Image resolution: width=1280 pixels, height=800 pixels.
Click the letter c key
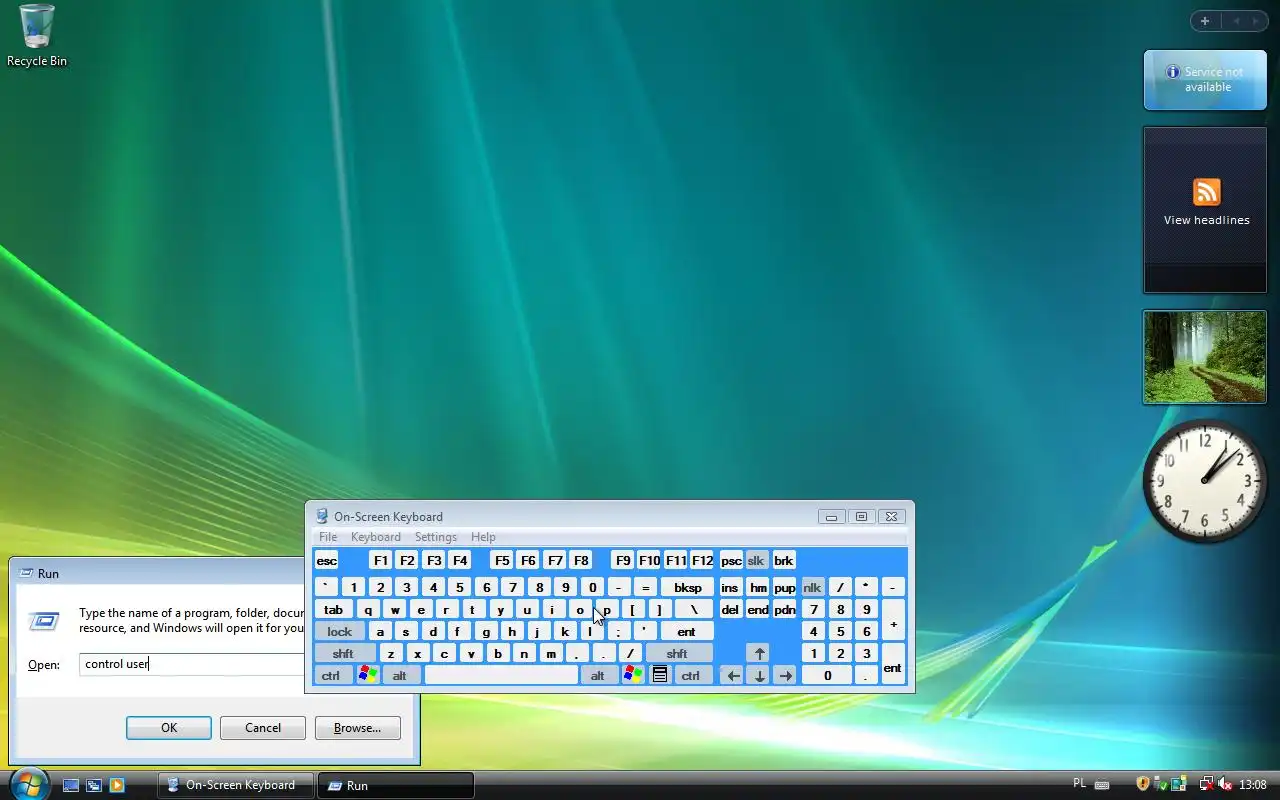pos(445,653)
